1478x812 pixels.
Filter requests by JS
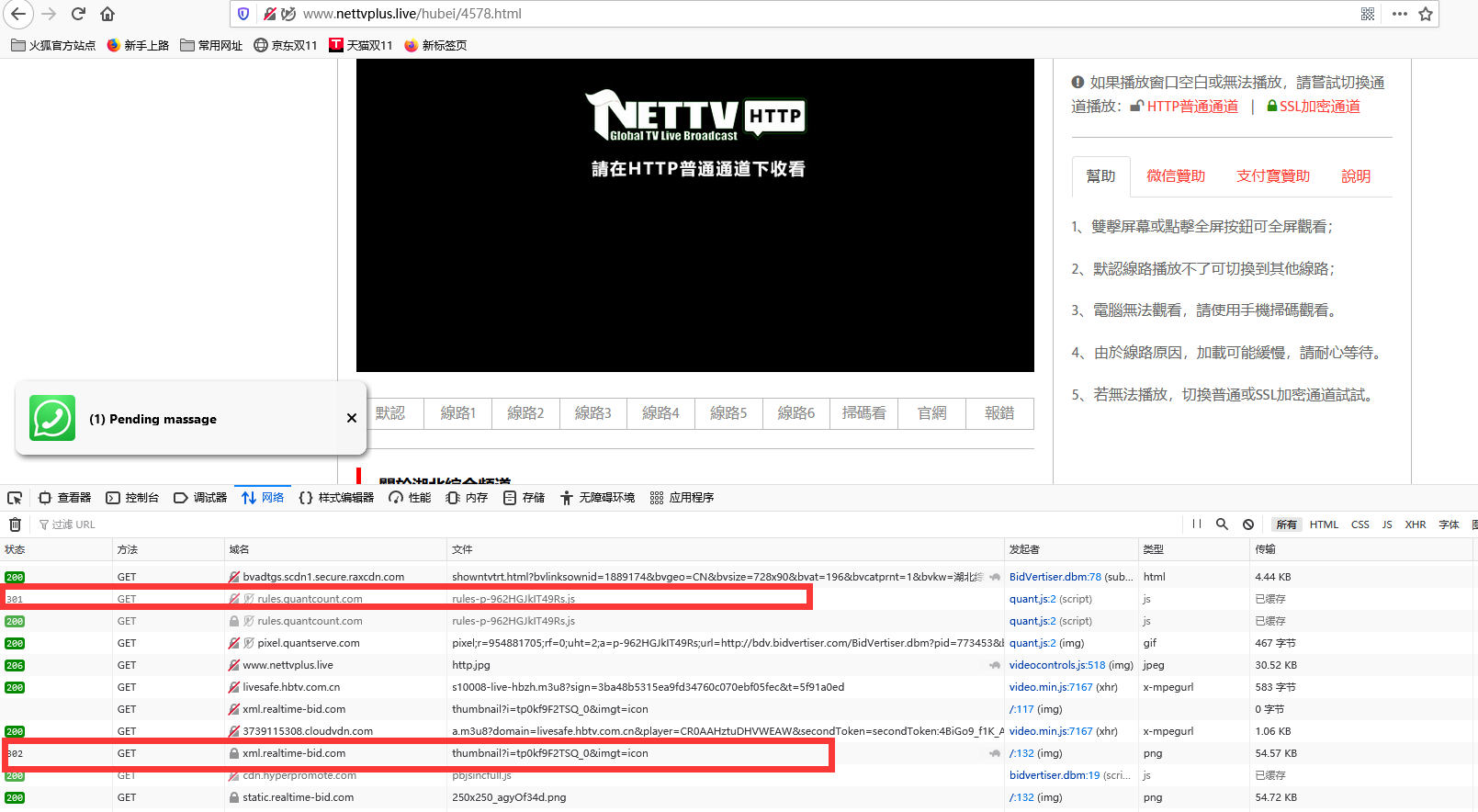coord(1387,524)
